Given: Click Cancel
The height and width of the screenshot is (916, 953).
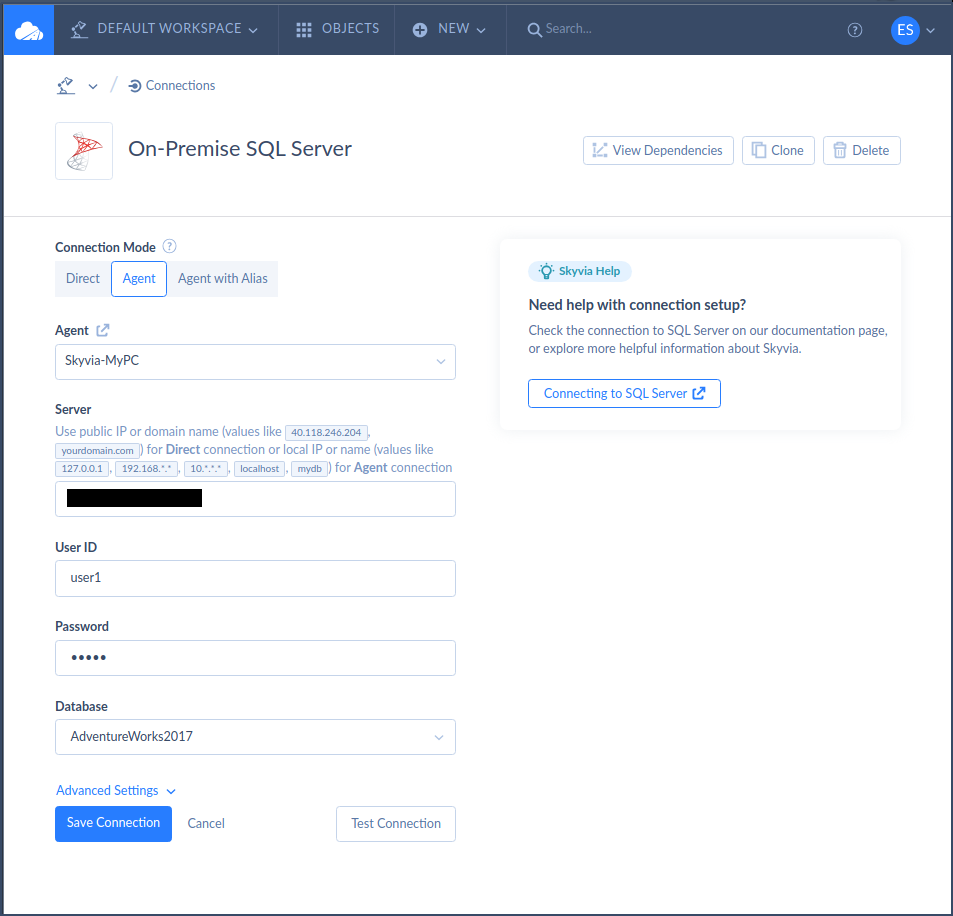Looking at the screenshot, I should (206, 823).
